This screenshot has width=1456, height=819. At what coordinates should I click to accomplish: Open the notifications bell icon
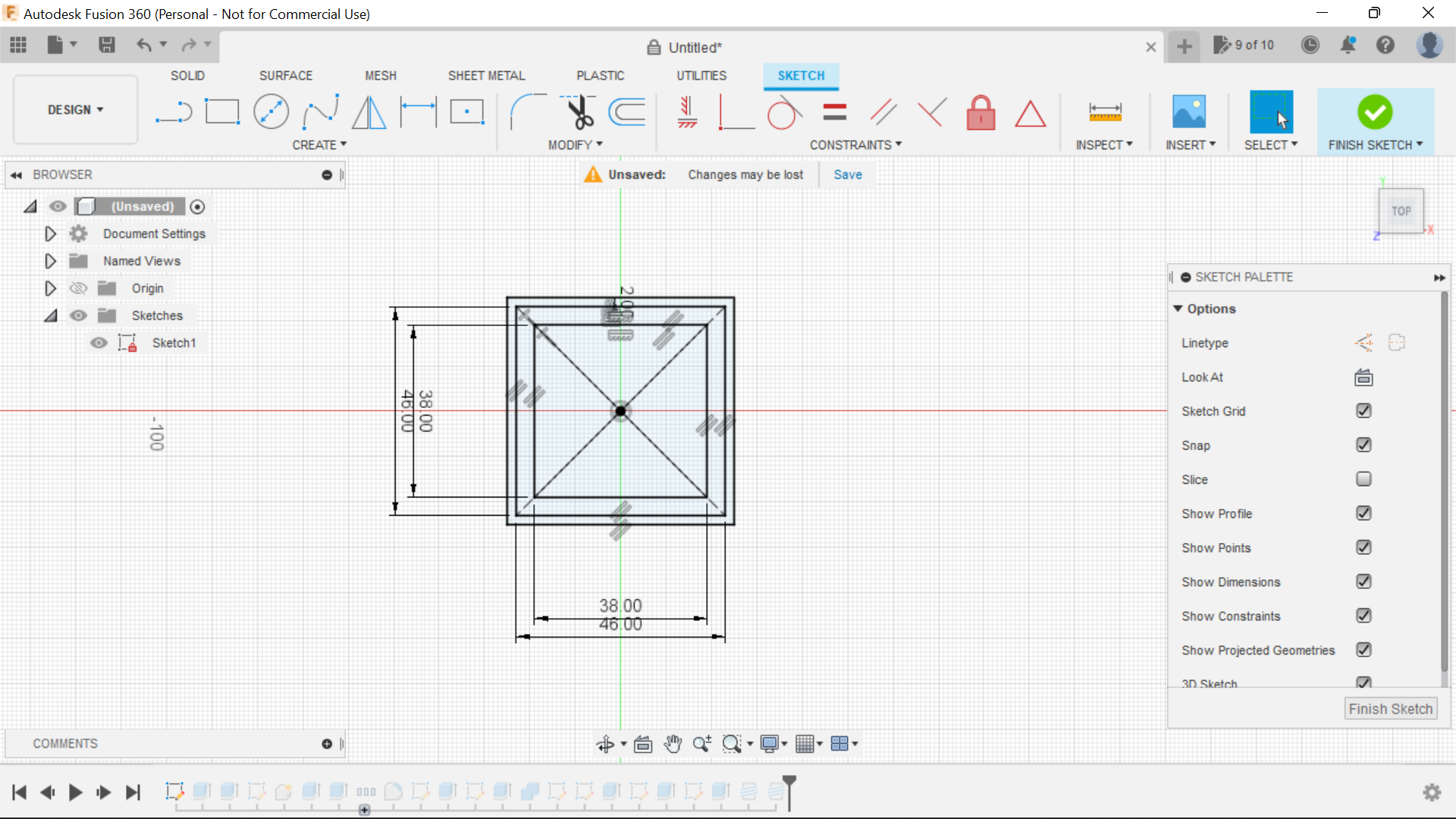(x=1348, y=45)
